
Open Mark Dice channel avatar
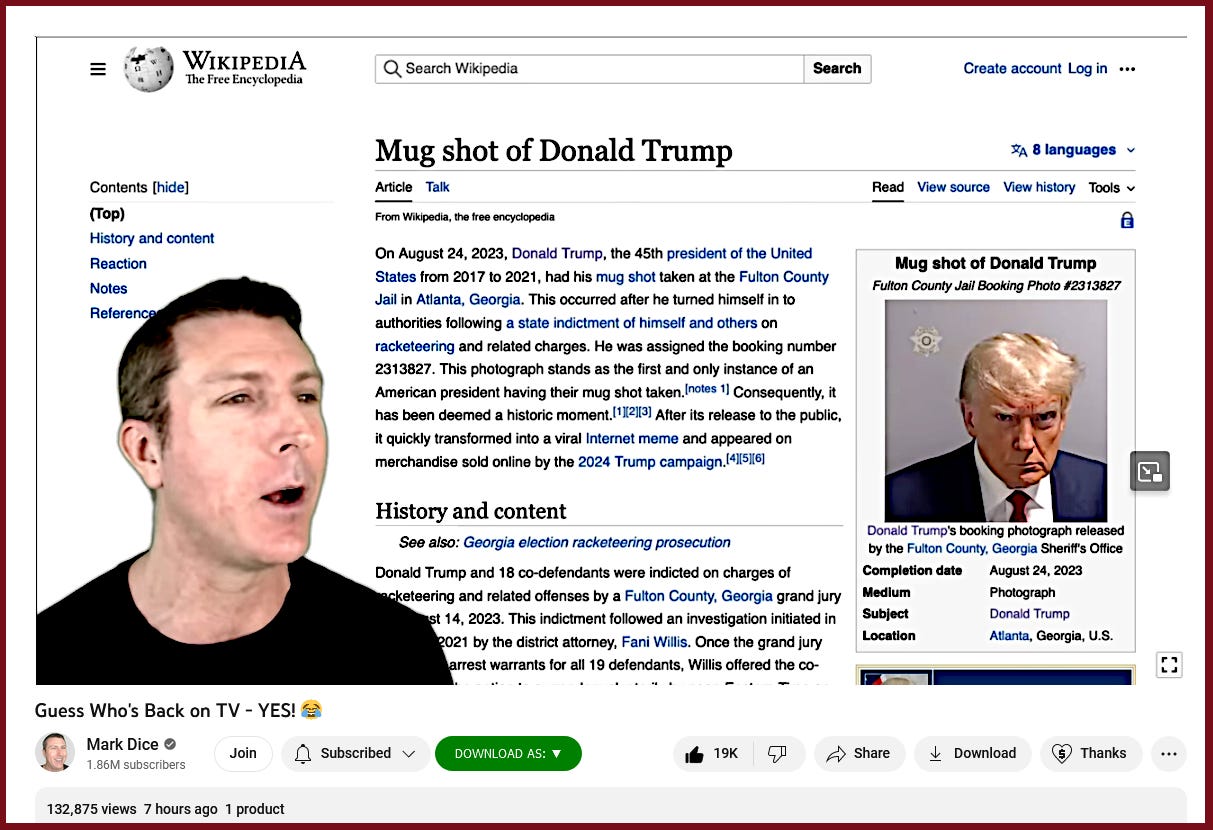click(x=55, y=753)
